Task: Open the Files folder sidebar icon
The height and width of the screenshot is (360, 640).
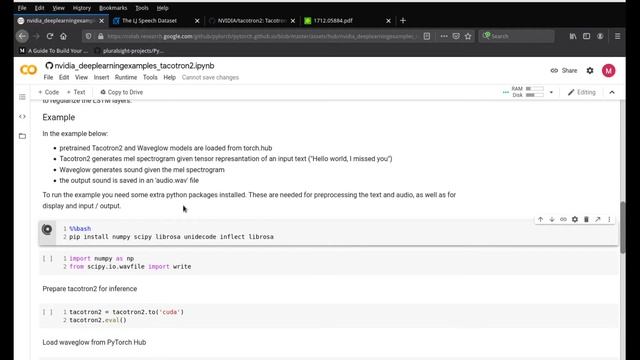Action: pos(22,136)
